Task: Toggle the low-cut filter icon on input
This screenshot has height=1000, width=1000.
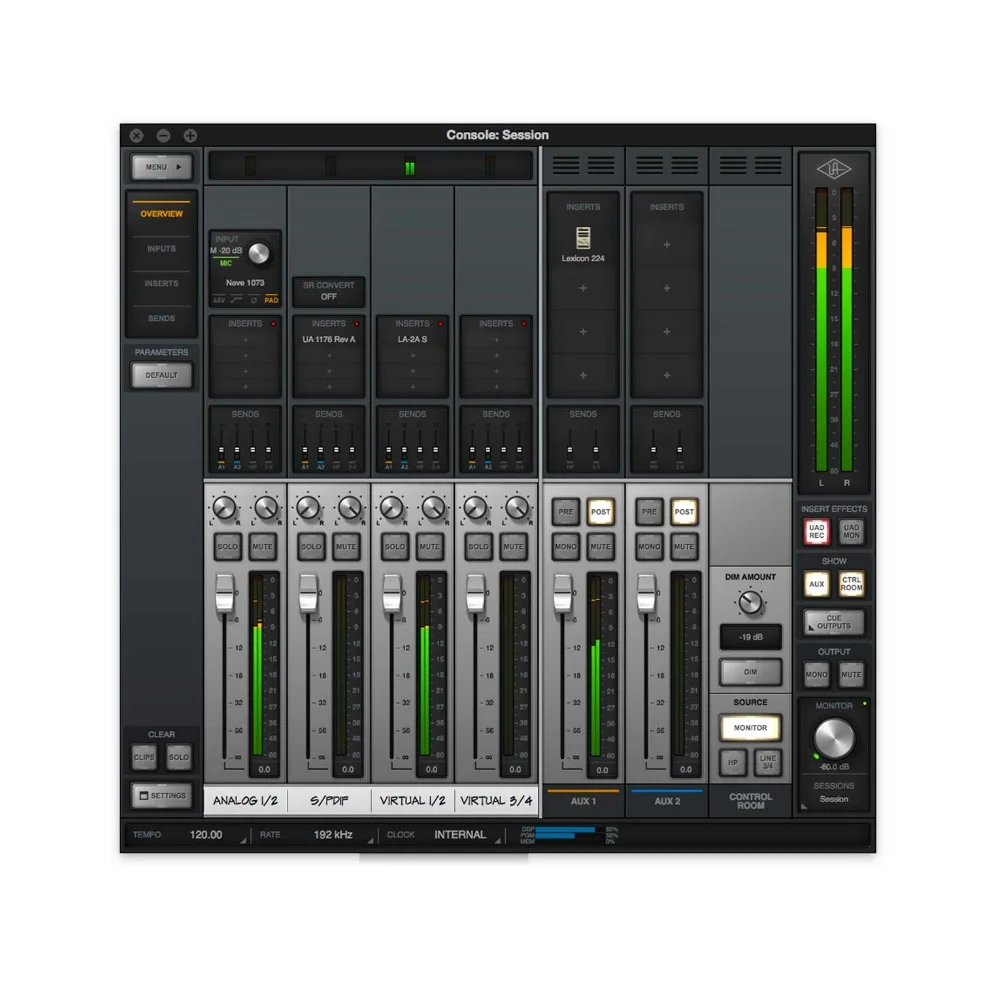Action: click(236, 300)
